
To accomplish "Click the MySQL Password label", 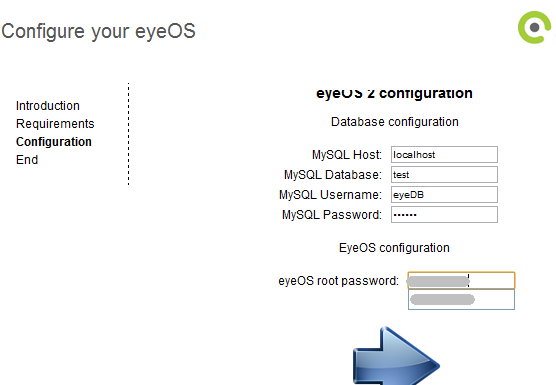I will pyautogui.click(x=332, y=215).
